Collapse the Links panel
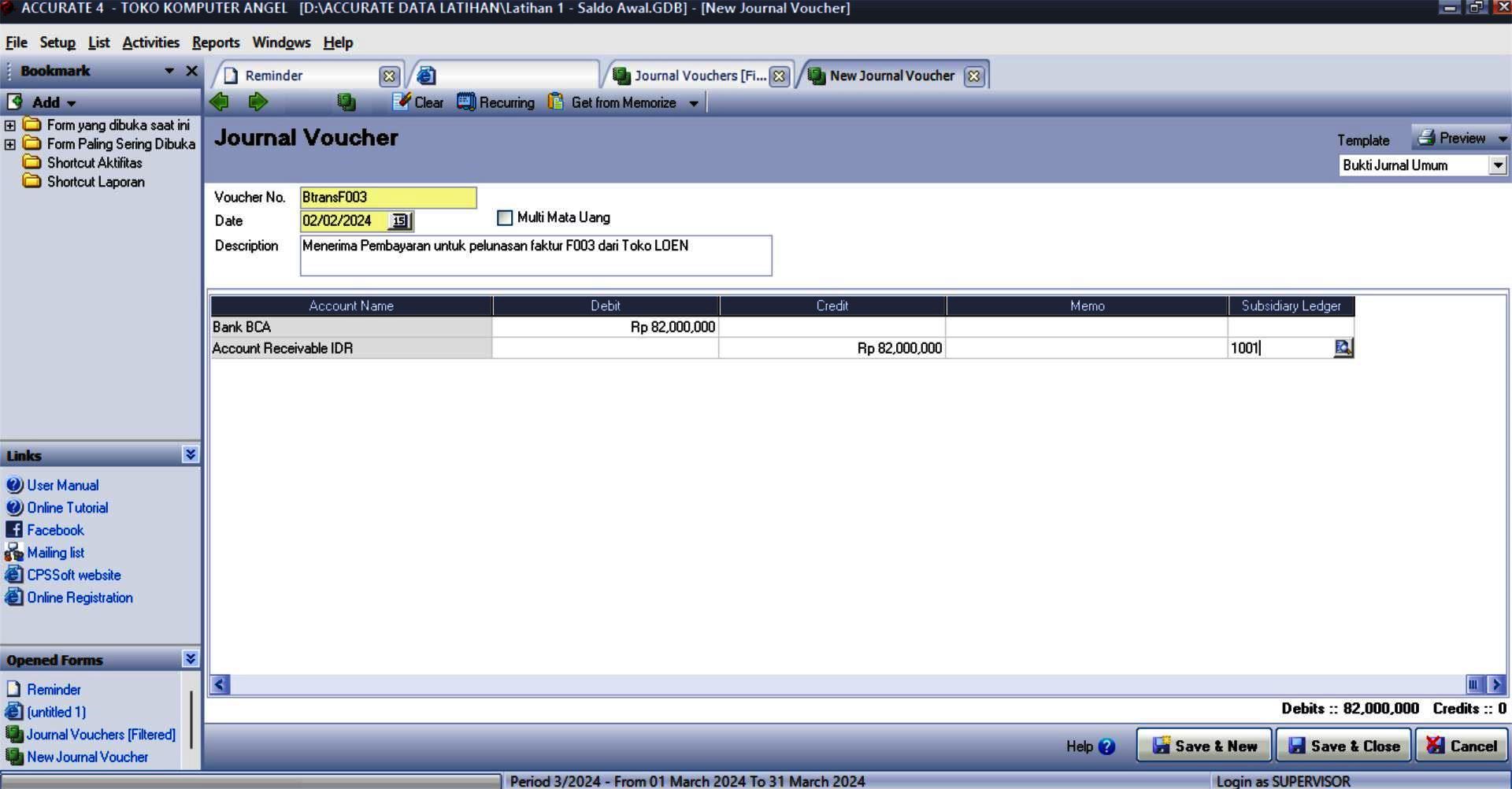The image size is (1512, 789). (x=191, y=454)
